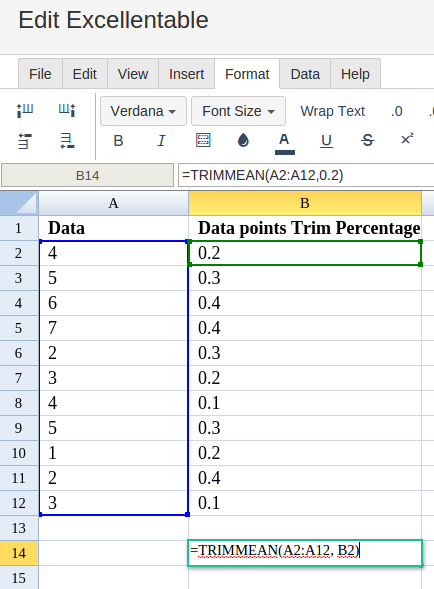Toggle underline formatting

click(x=326, y=141)
